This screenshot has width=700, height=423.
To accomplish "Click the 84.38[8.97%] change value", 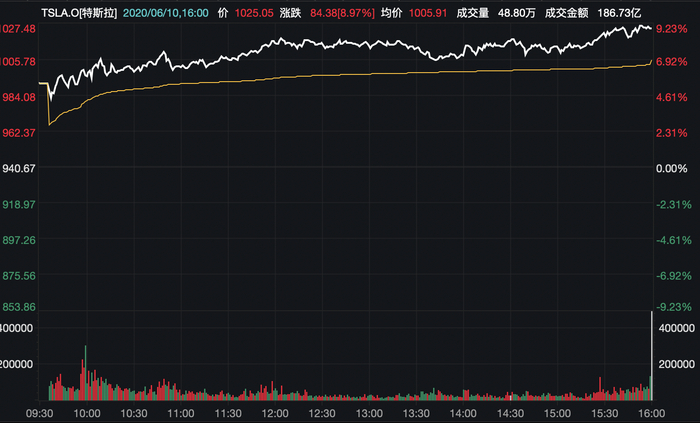I will point(342,13).
